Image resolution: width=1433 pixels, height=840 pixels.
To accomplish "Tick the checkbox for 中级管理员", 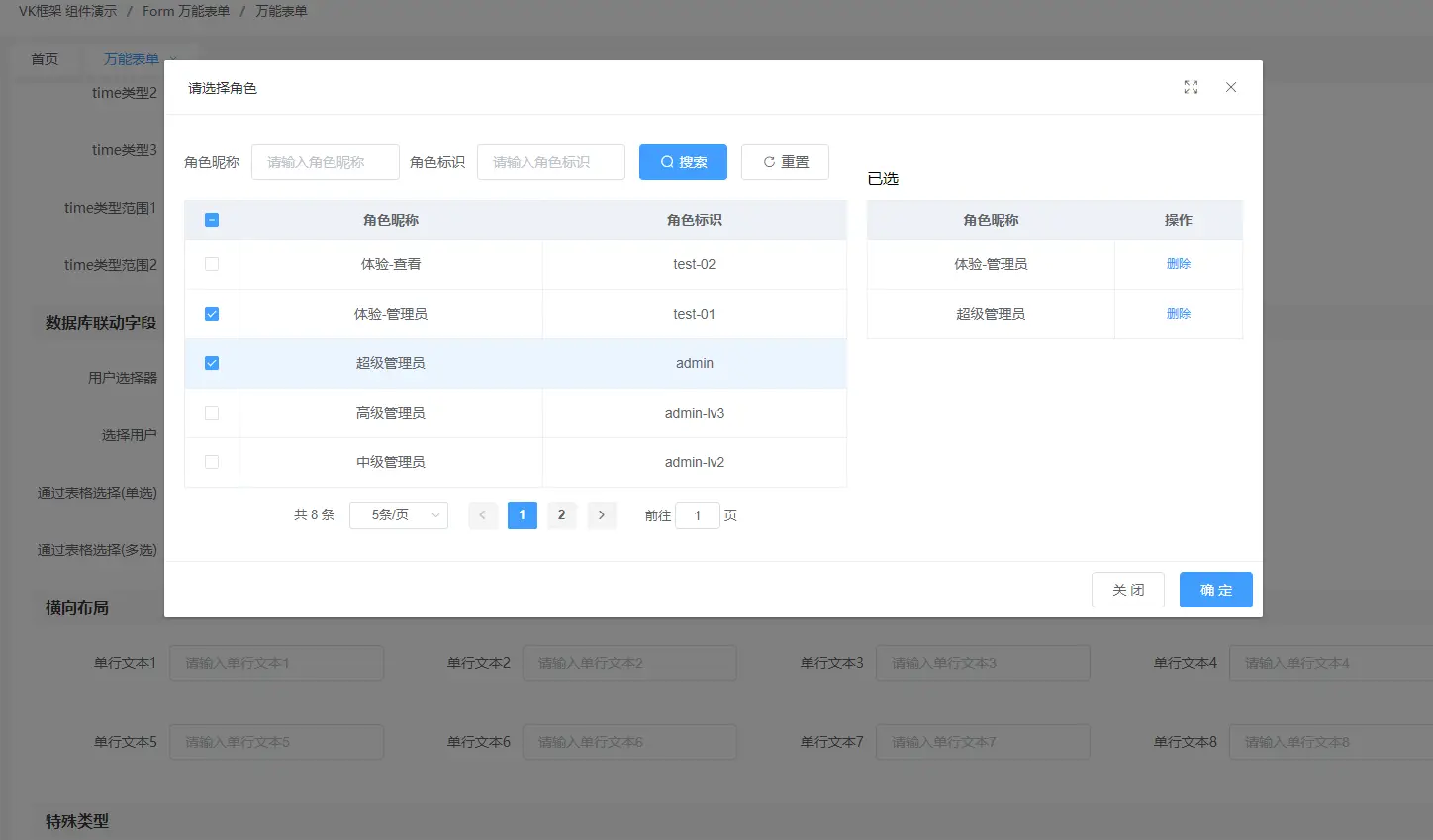I will pos(212,462).
